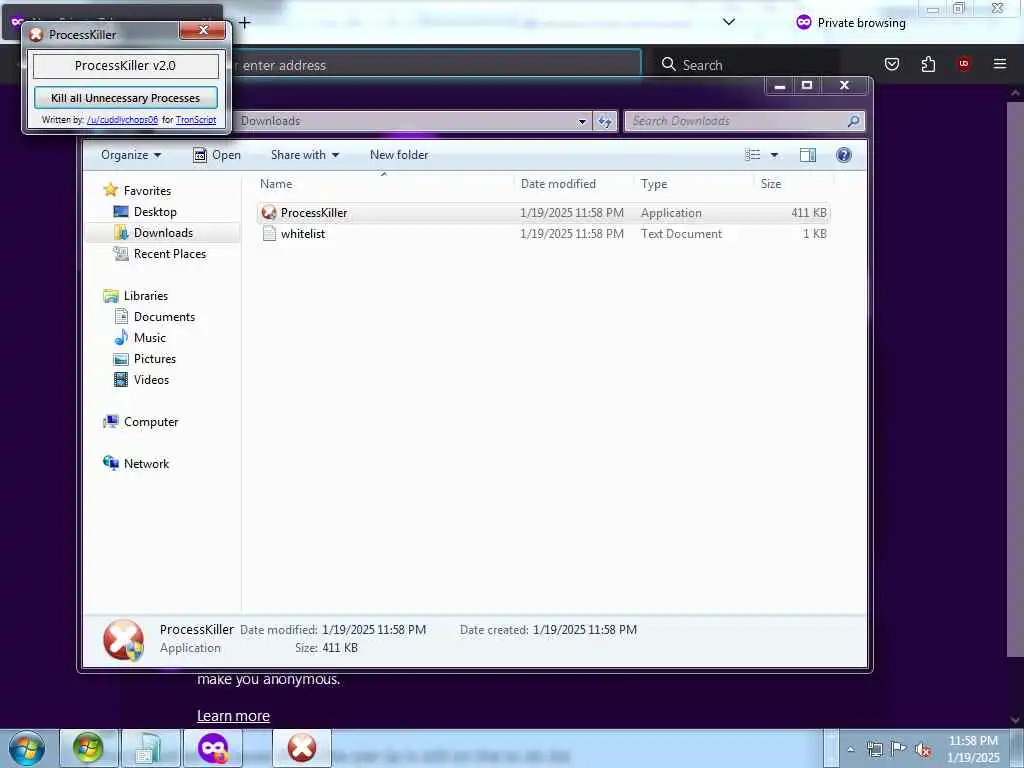The height and width of the screenshot is (768, 1024).
Task: Expand the address bar history dropdown
Action: click(x=582, y=121)
